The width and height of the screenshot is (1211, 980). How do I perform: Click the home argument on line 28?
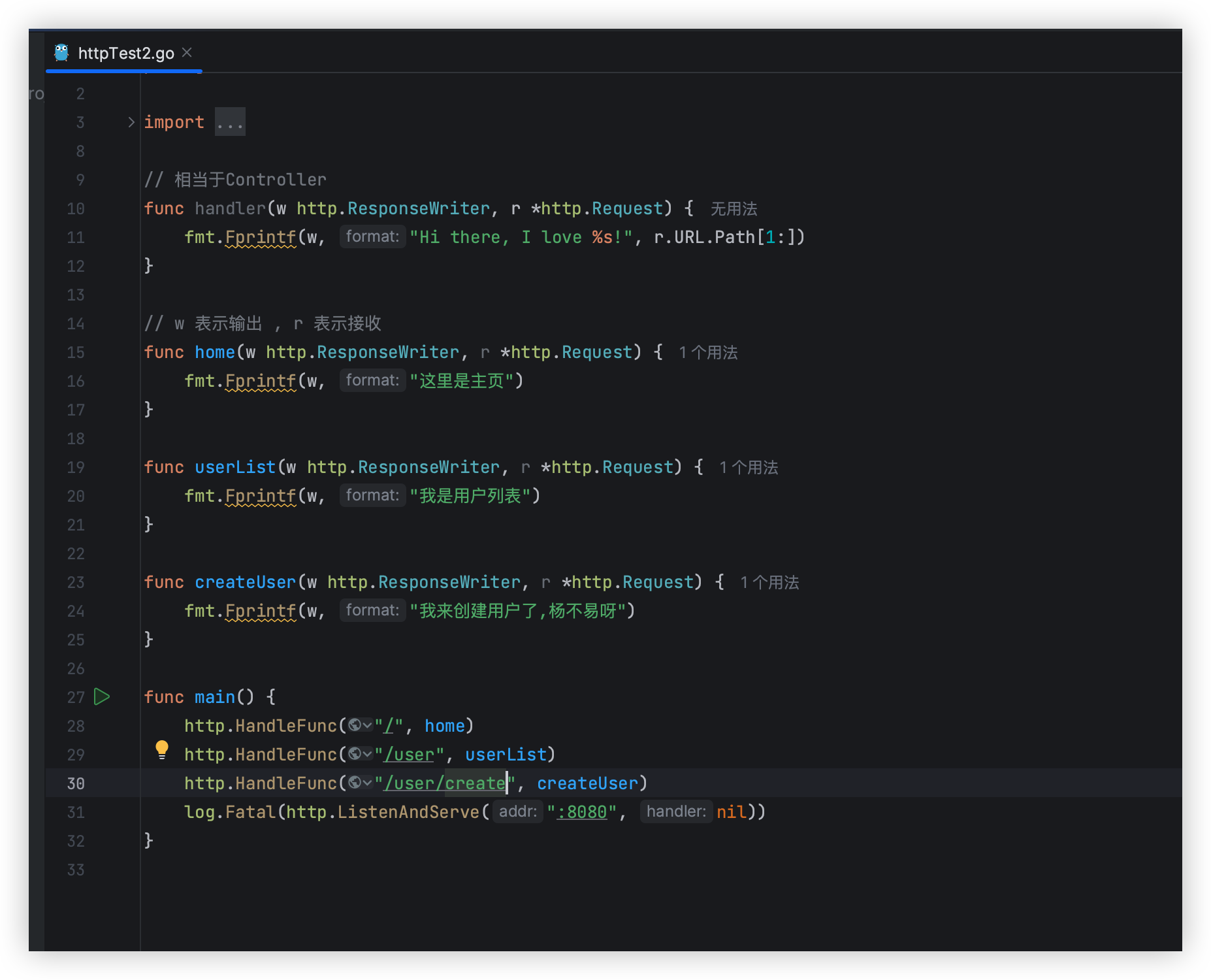445,726
